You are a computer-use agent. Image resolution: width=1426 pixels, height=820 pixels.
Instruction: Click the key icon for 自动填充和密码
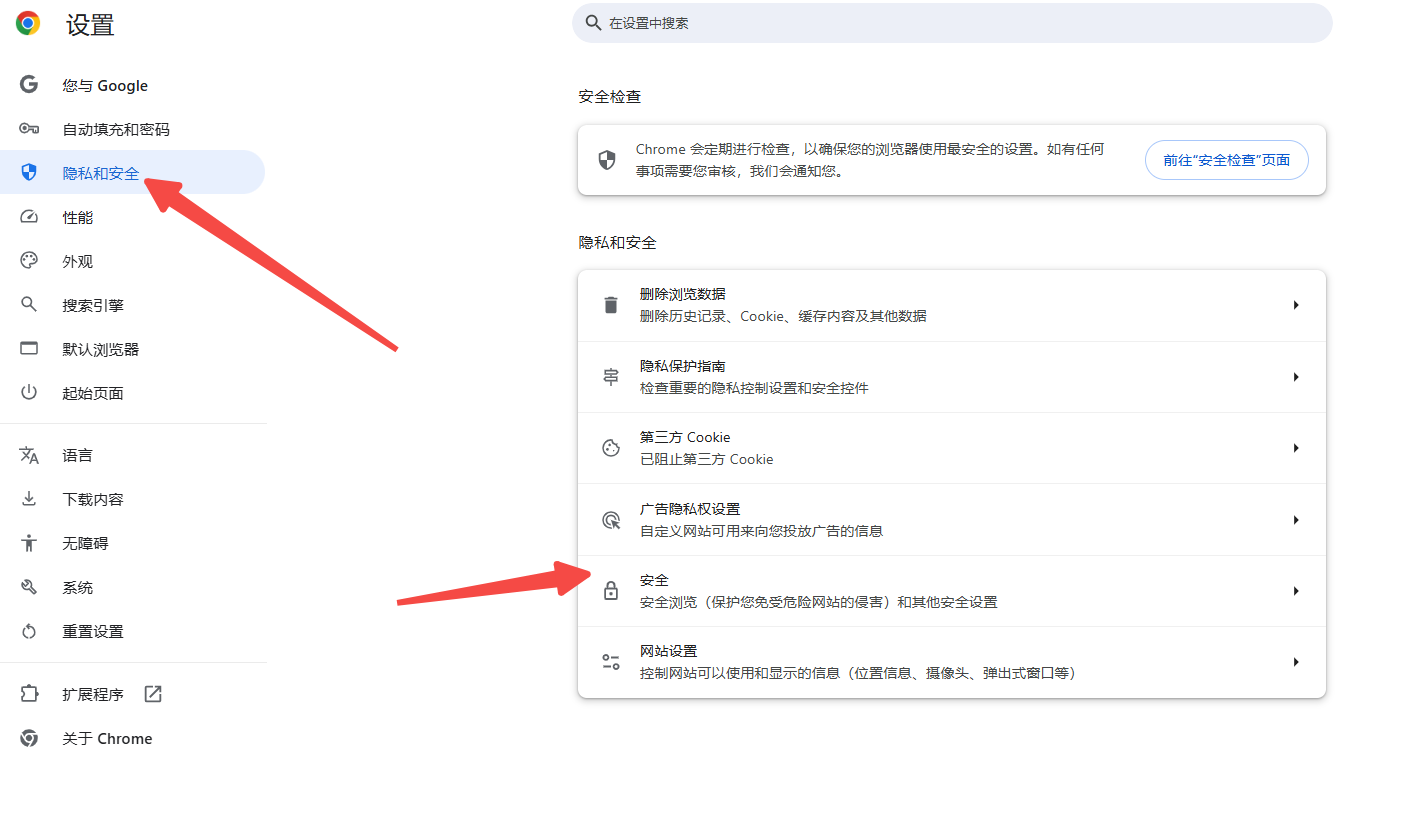tap(29, 129)
